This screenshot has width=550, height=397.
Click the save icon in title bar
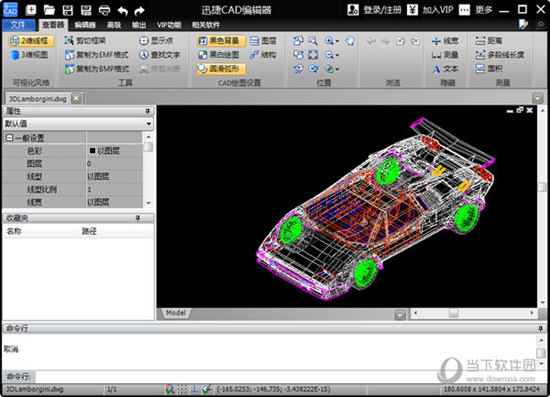pyautogui.click(x=68, y=10)
